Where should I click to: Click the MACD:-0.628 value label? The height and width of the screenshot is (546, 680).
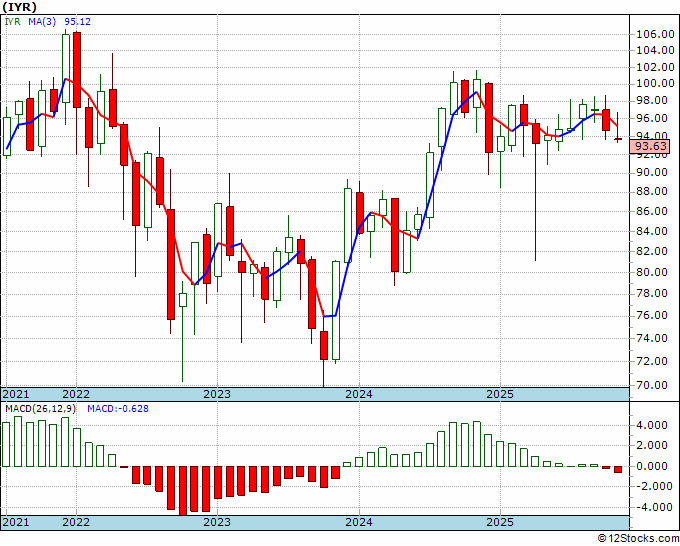coord(118,409)
